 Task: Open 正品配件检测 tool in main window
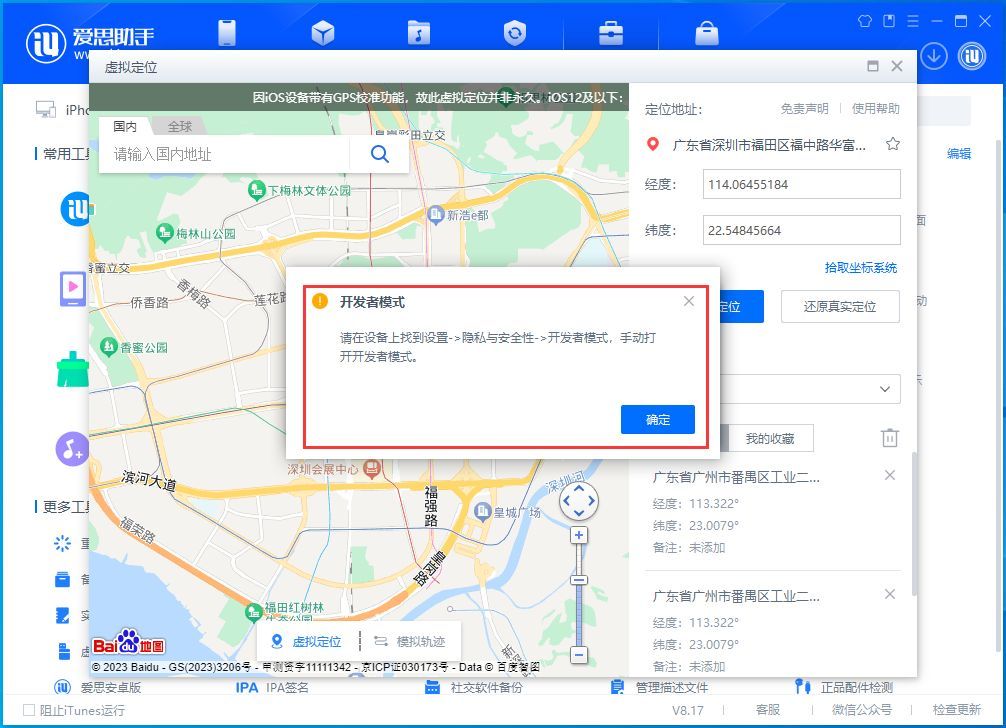tap(844, 687)
